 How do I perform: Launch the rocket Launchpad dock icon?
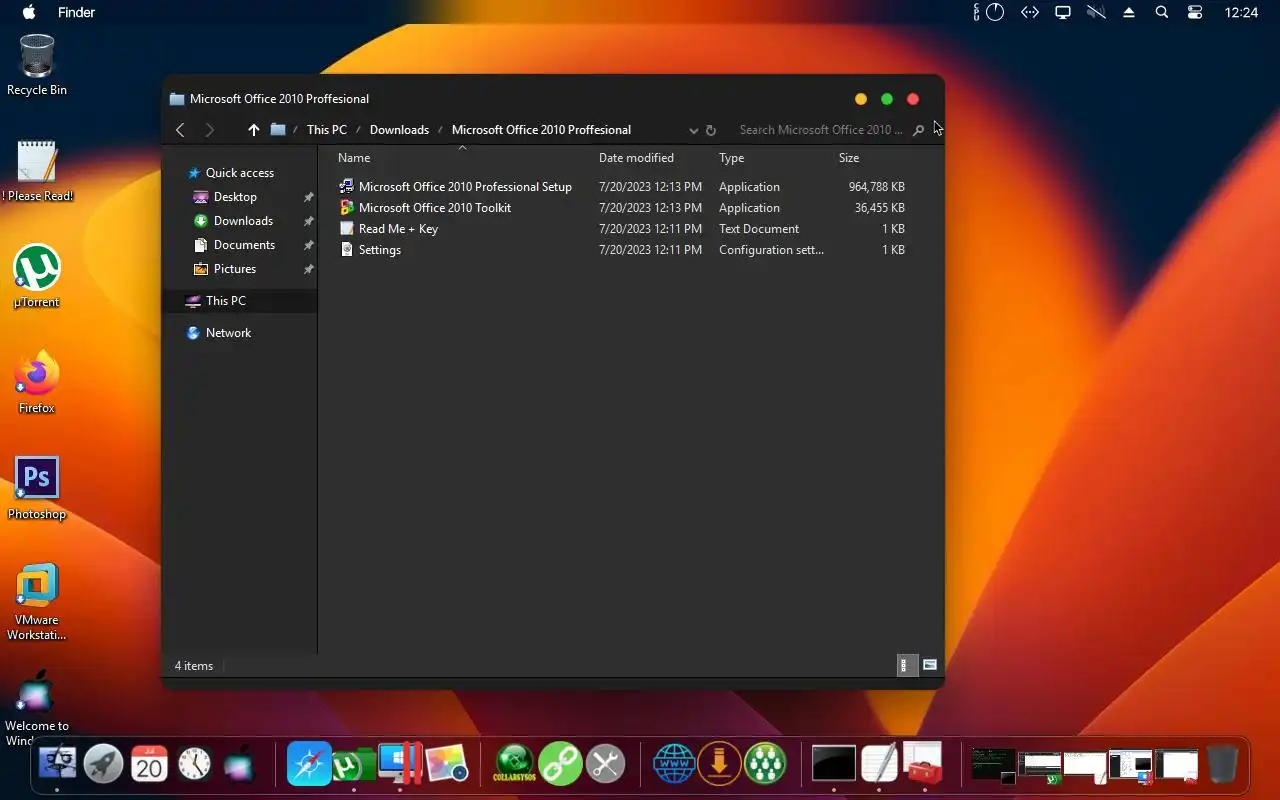[103, 765]
